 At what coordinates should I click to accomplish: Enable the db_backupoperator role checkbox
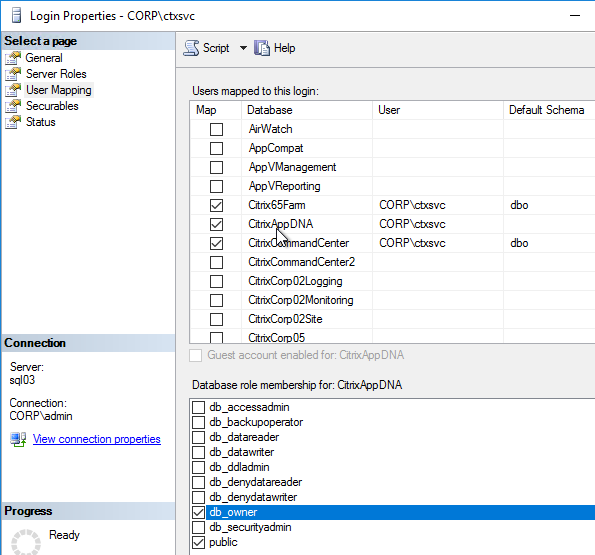pyautogui.click(x=198, y=422)
